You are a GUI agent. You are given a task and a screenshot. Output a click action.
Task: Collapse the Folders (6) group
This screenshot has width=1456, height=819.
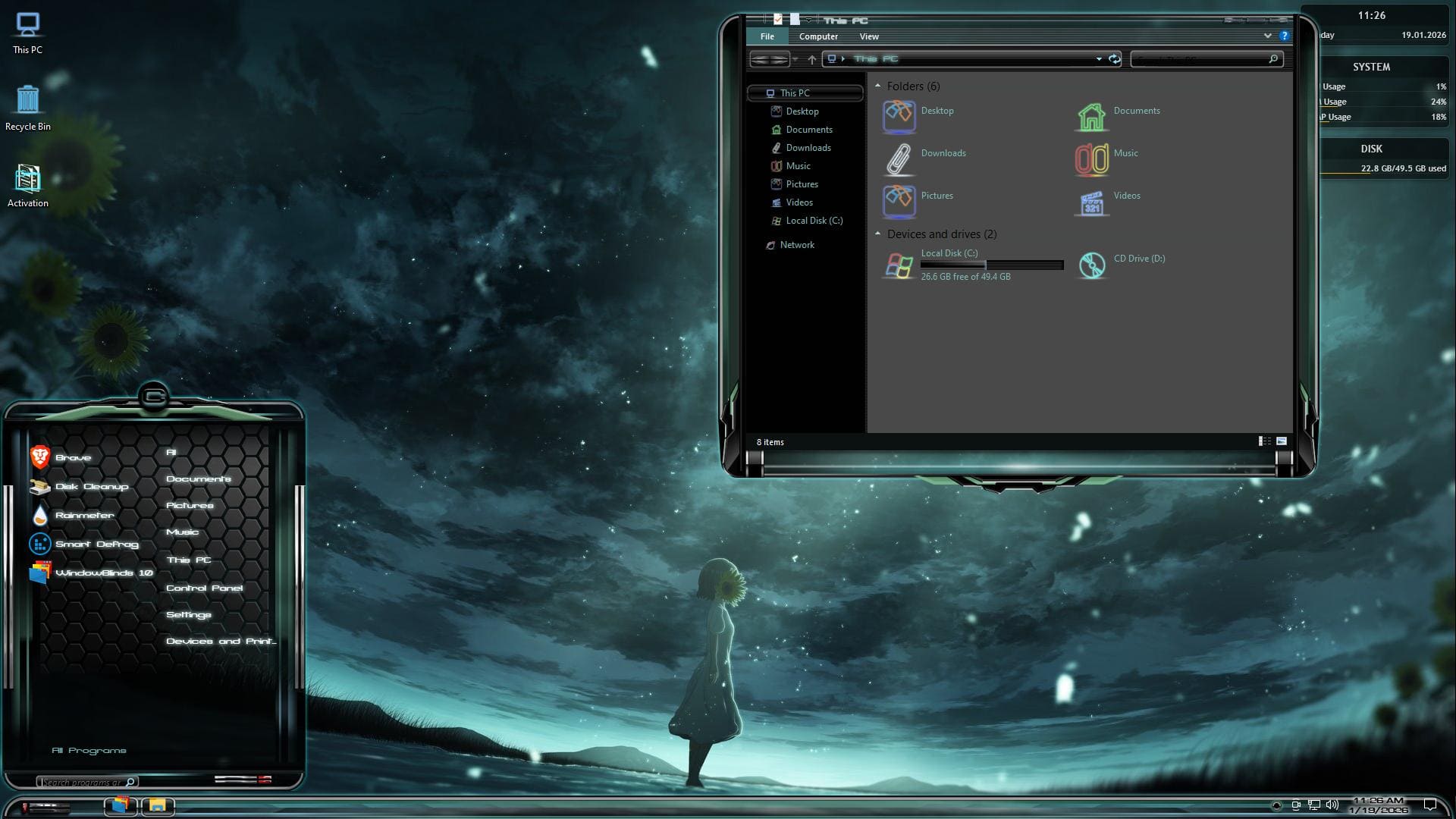877,86
